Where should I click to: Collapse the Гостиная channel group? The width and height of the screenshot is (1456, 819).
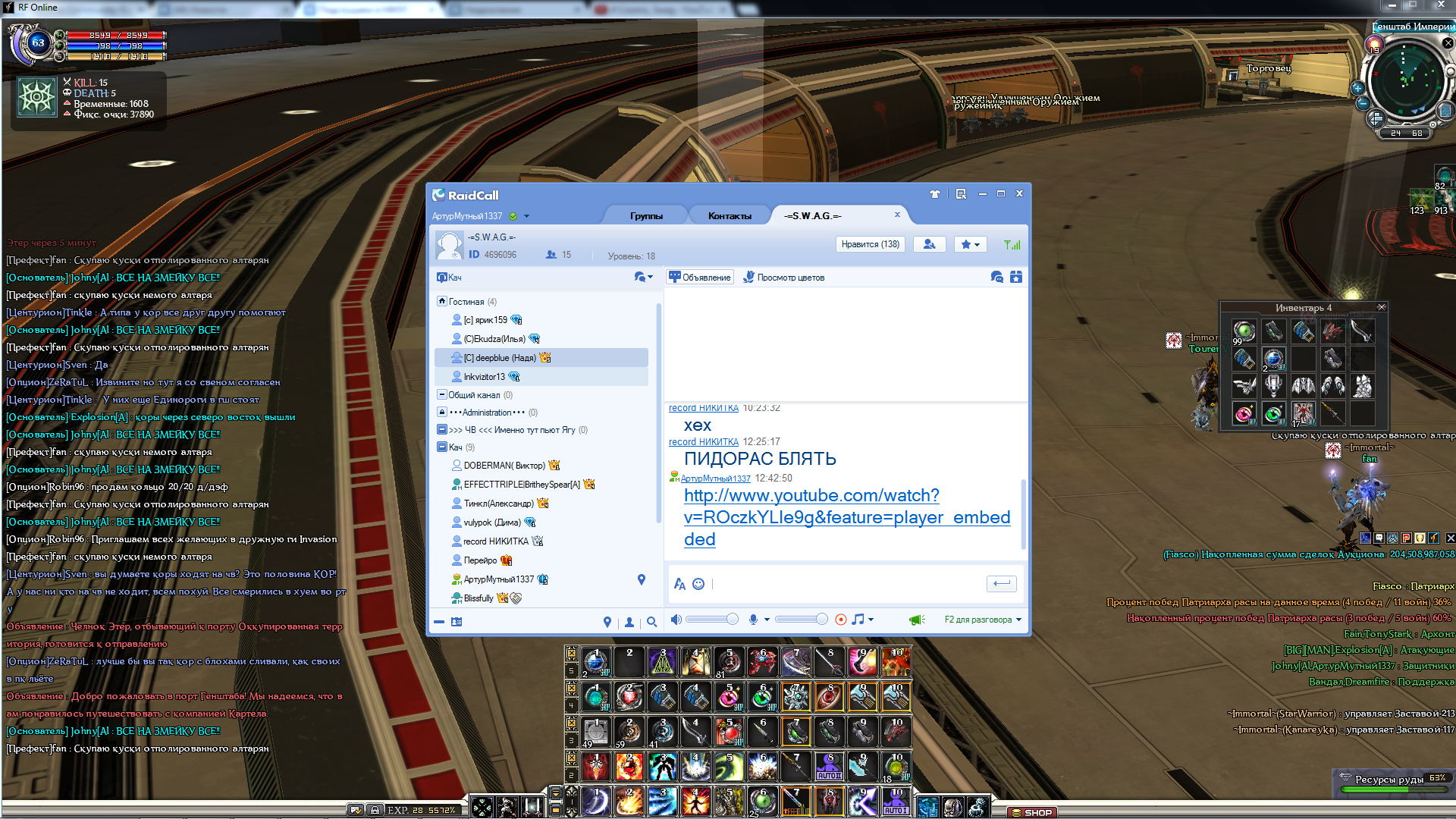click(x=442, y=301)
